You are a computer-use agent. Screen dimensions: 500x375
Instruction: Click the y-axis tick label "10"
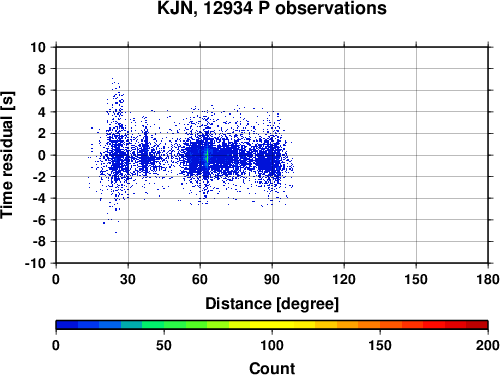pos(38,47)
